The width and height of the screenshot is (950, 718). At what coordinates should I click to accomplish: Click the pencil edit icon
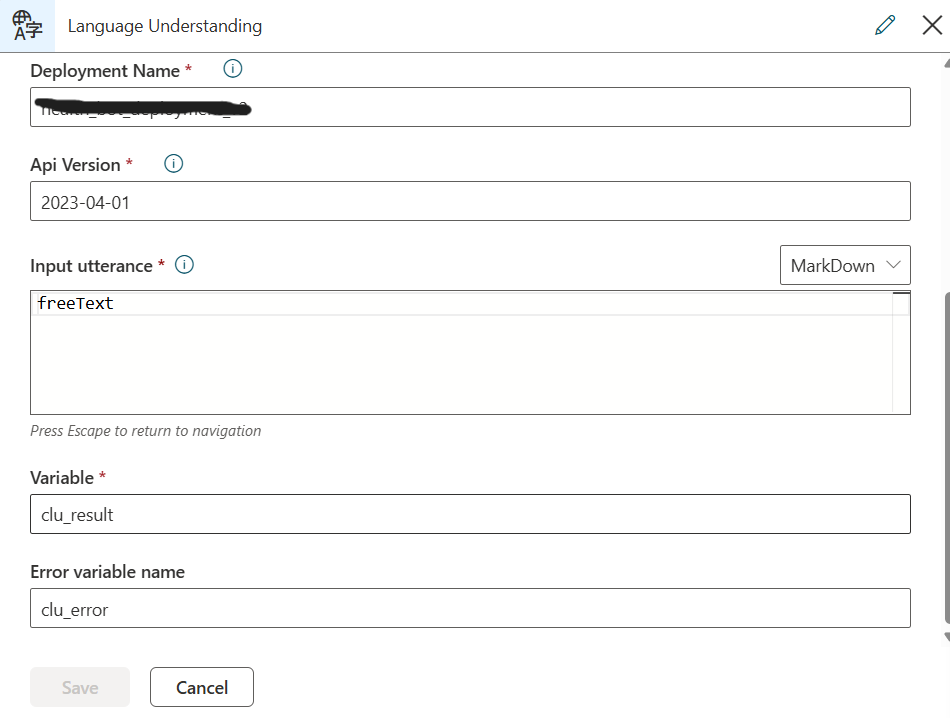click(x=885, y=26)
